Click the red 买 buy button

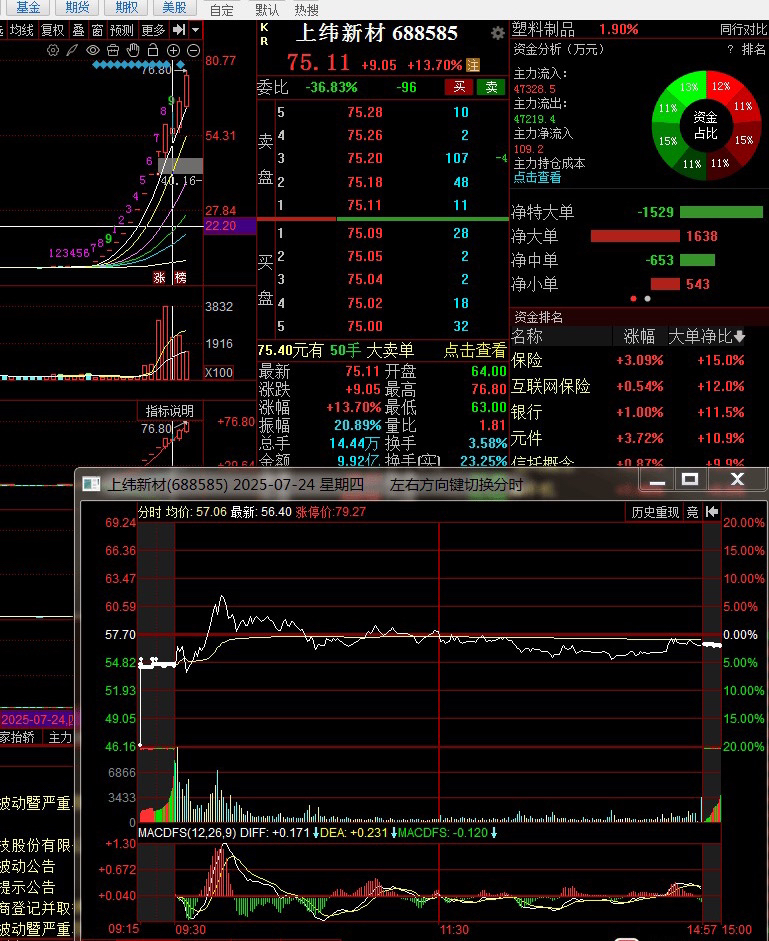pos(459,87)
